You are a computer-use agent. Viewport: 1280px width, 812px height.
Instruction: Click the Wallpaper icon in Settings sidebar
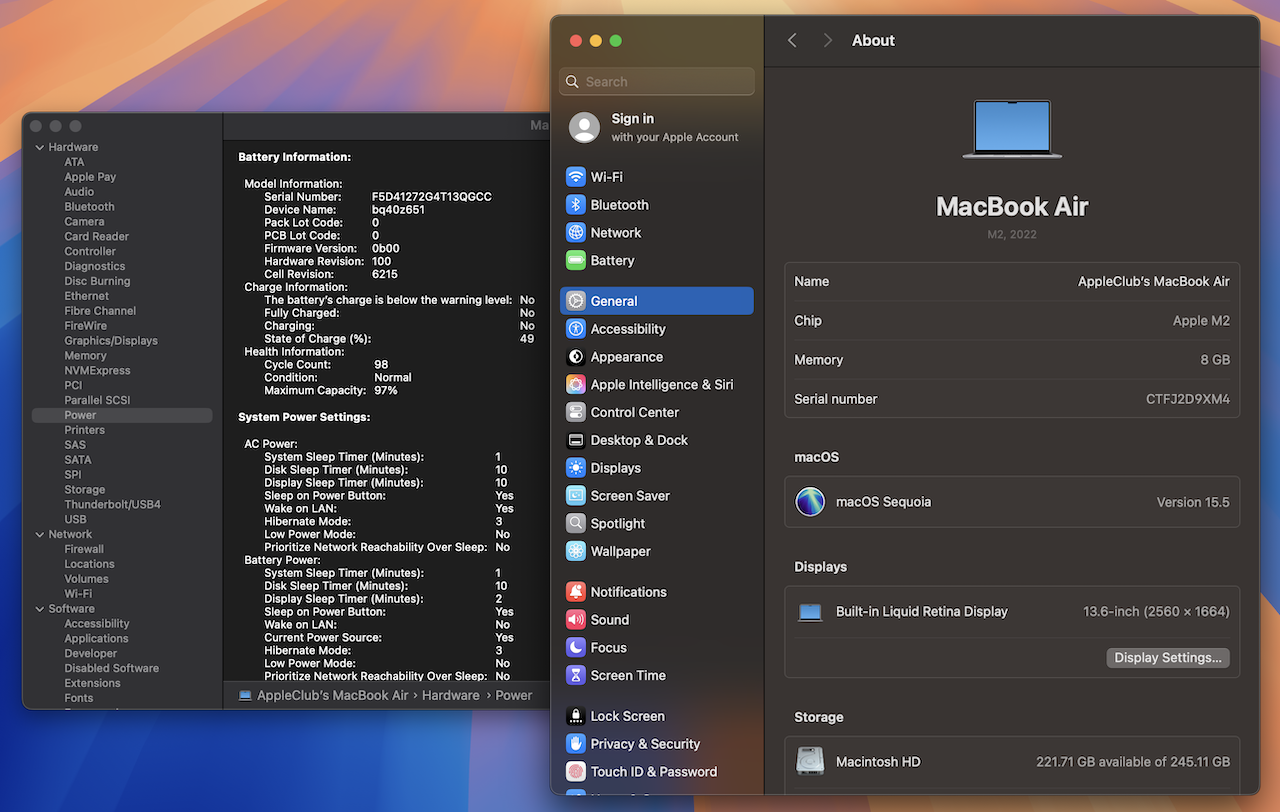pos(575,552)
